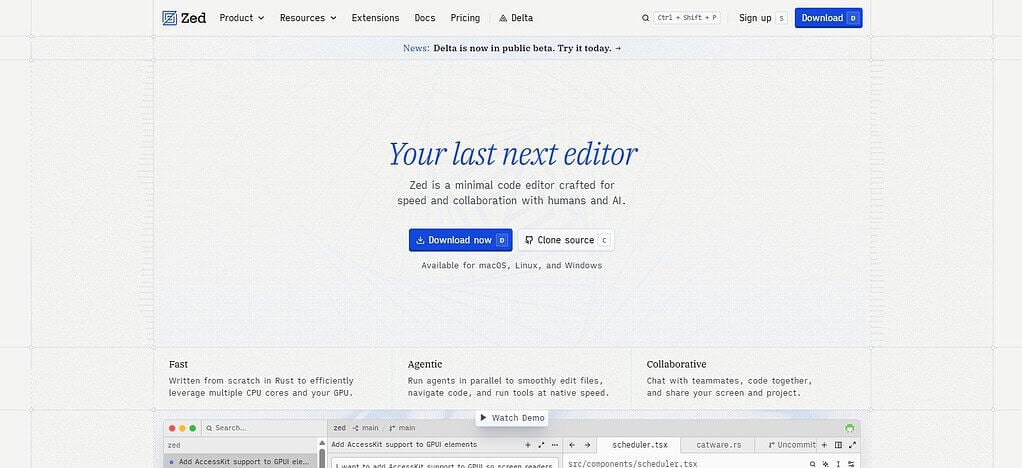Click the 'Your last next editor' headline
The image size is (1022, 468).
[513, 154]
